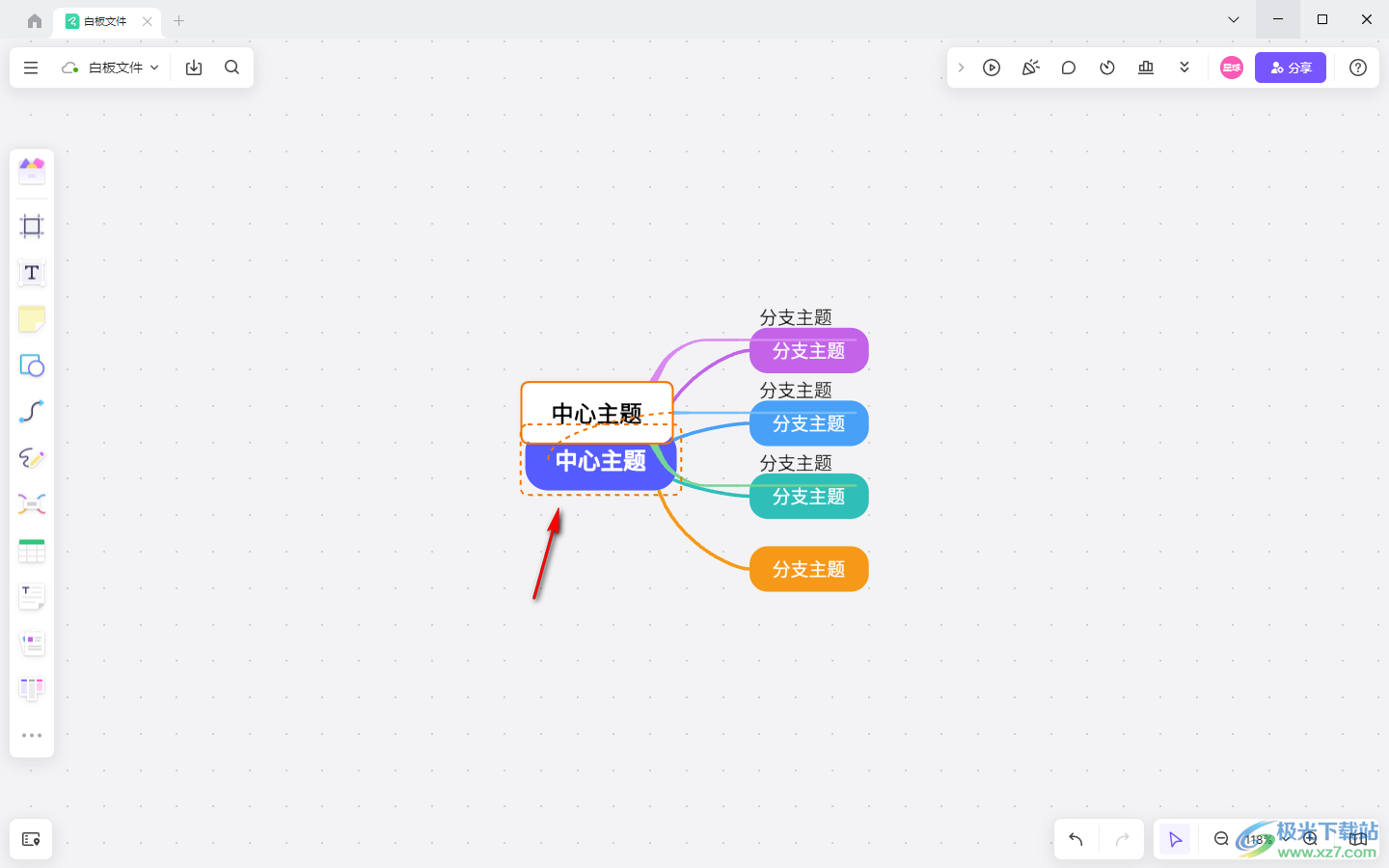The width and height of the screenshot is (1389, 868).
Task: Select the frame tool
Action: tap(32, 227)
